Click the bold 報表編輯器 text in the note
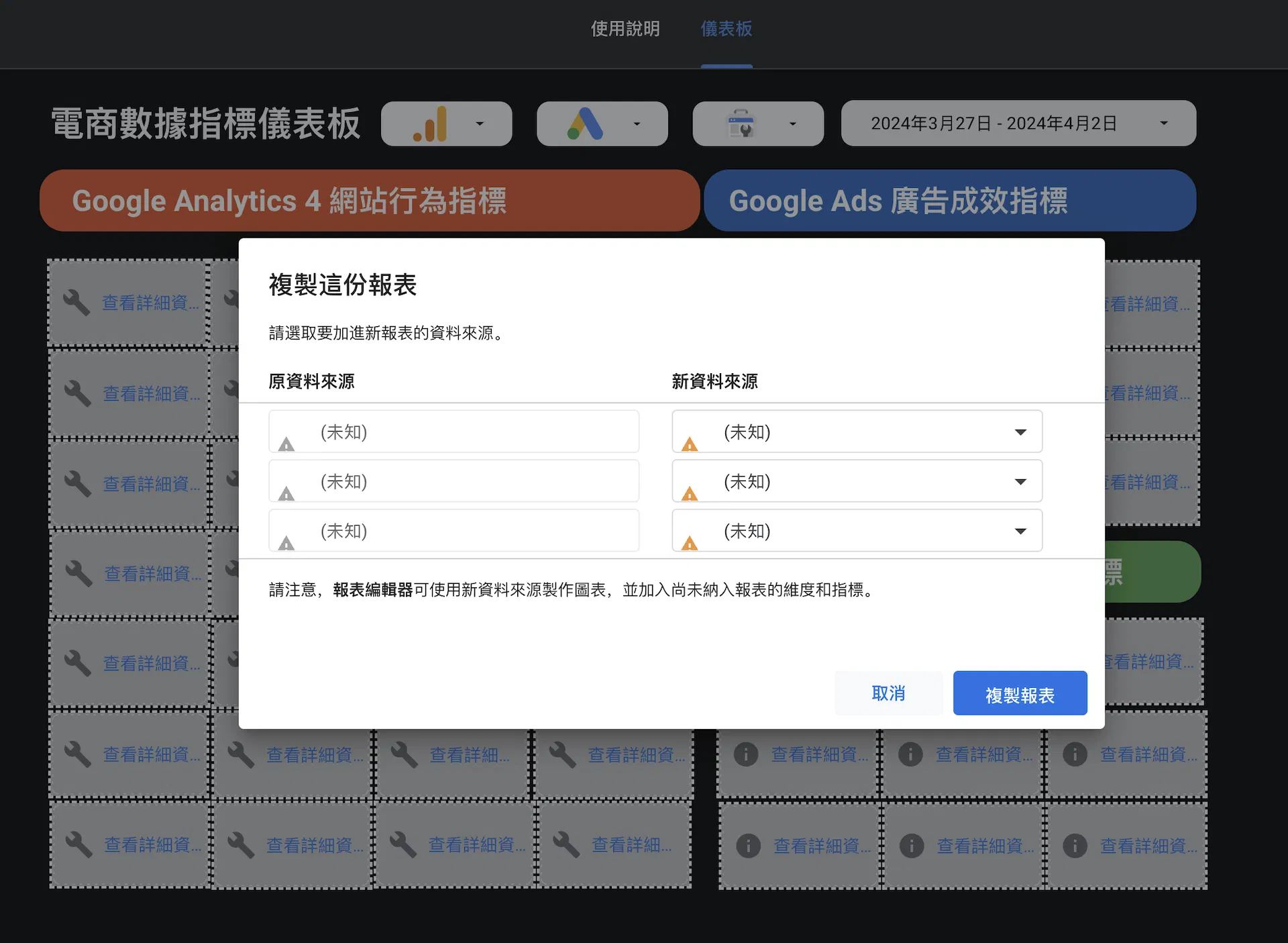 coord(373,590)
